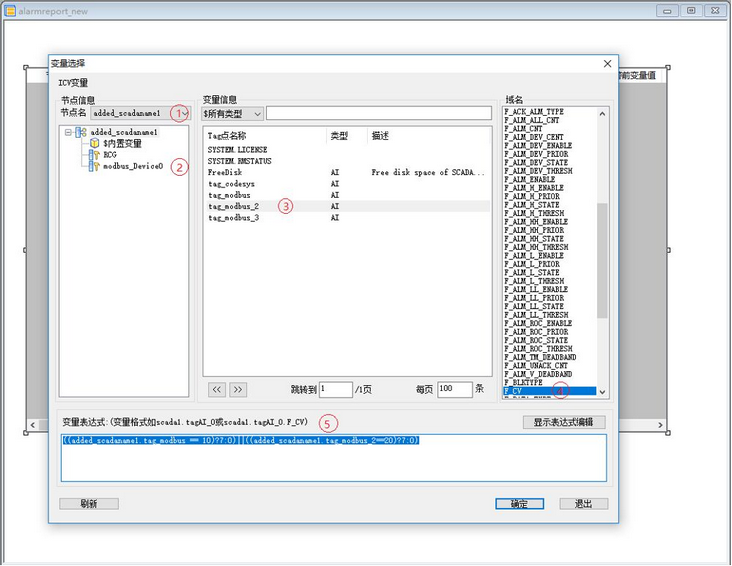Viewport: 732px width, 566px height.
Task: Click field list scrollbar up arrow
Action: (602, 113)
